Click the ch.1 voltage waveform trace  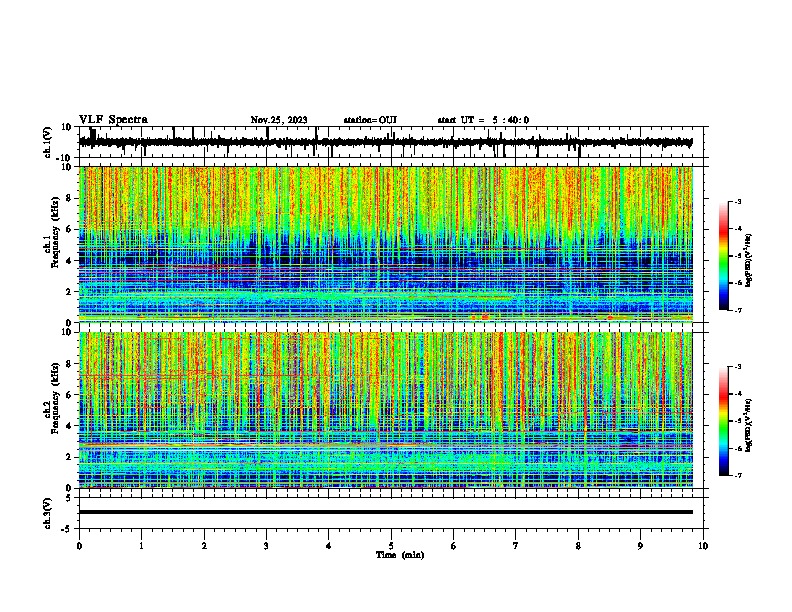[385, 142]
